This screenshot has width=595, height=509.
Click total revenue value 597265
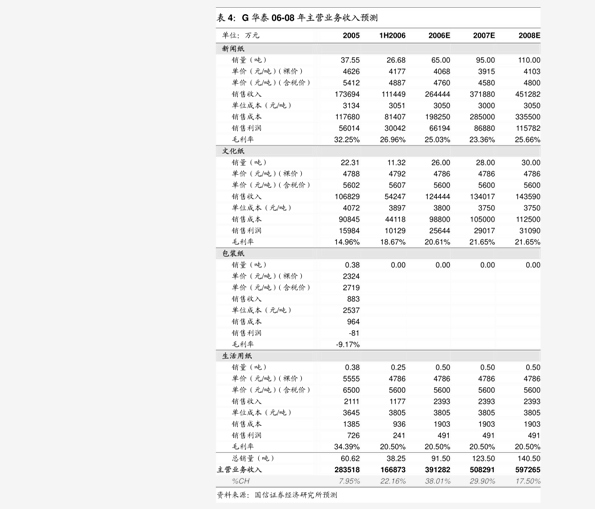click(x=528, y=470)
